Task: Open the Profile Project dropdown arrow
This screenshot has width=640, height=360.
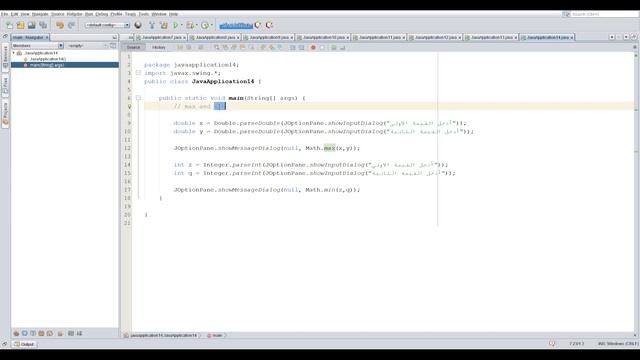Action: coord(211,25)
